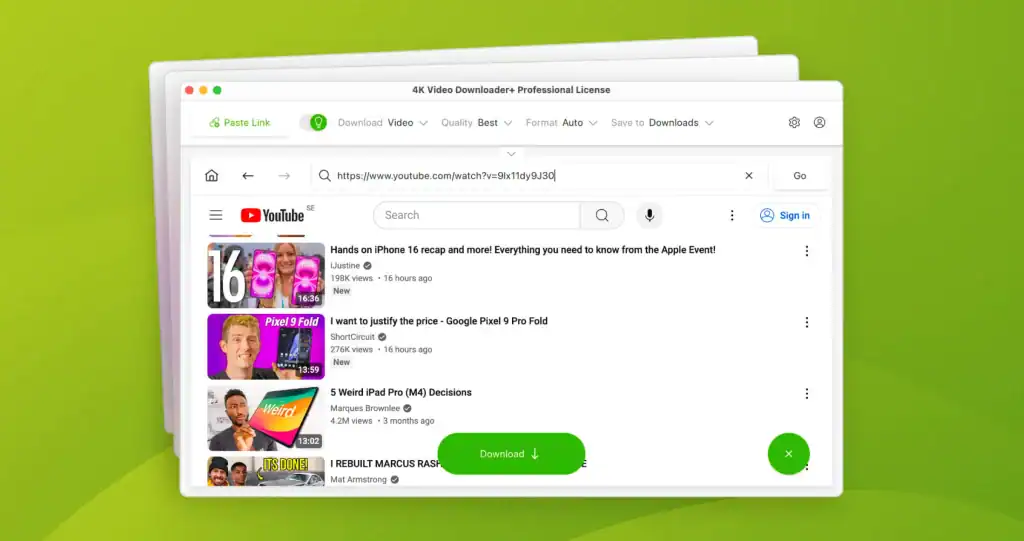Open the YouTube header three-dot settings menu
This screenshot has height=541, width=1024.
point(732,216)
